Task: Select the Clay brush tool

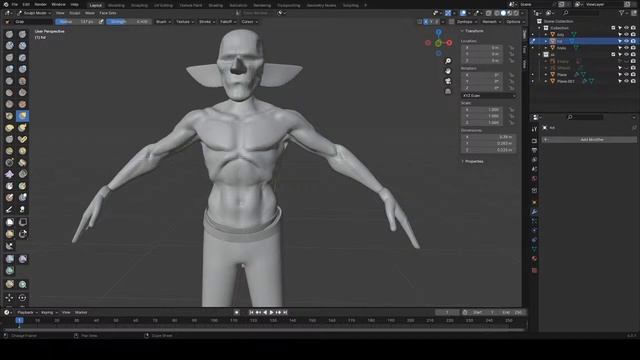Action: (x=9, y=46)
